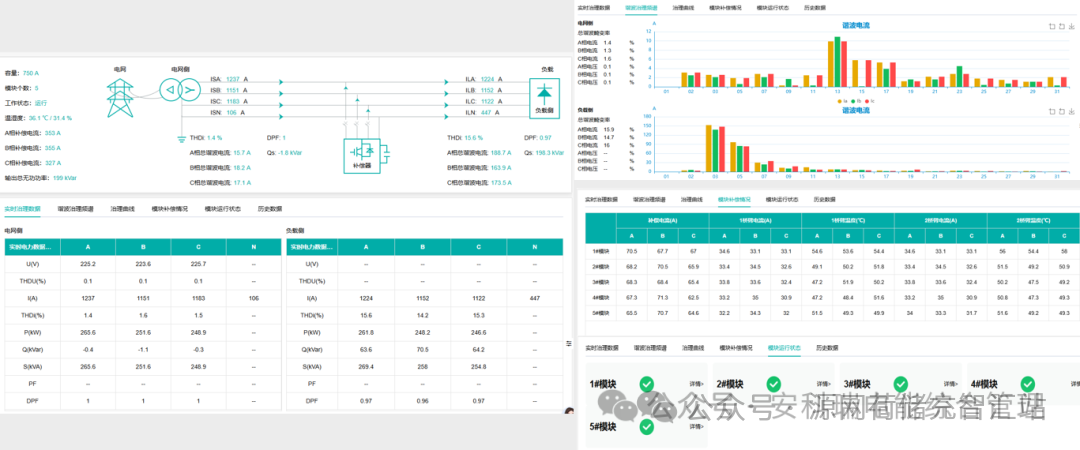Image resolution: width=1080 pixels, height=450 pixels.
Task: Click the ground symbol below the grid lines
Action: pos(182,138)
